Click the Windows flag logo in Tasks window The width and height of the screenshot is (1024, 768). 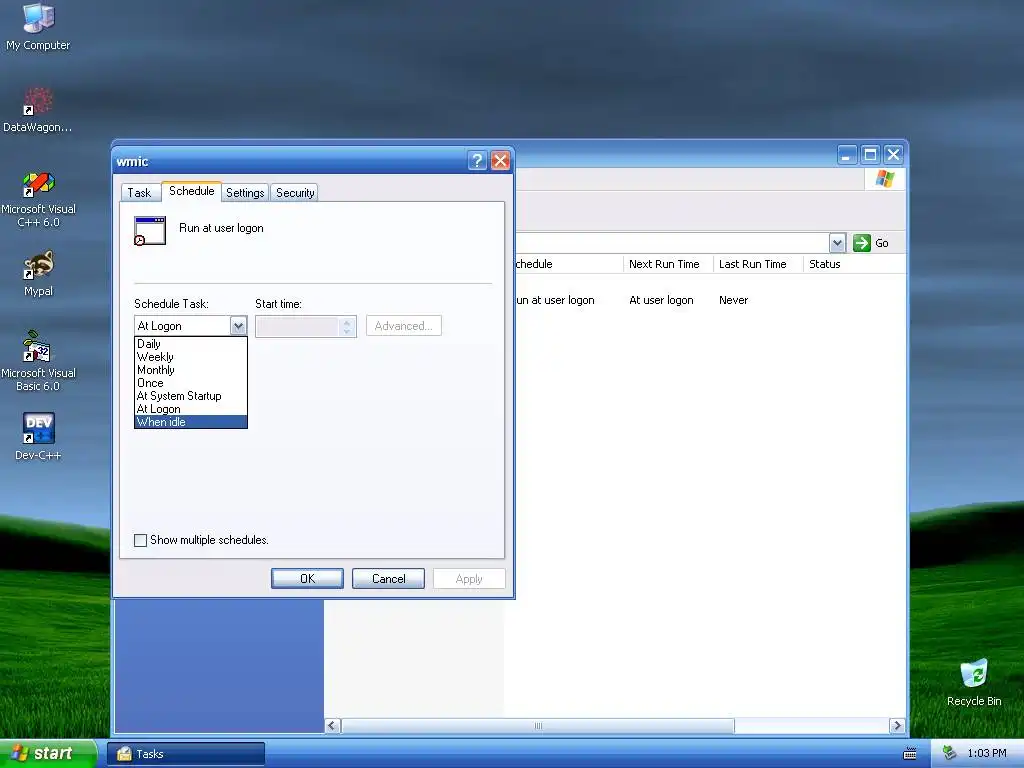[x=885, y=179]
